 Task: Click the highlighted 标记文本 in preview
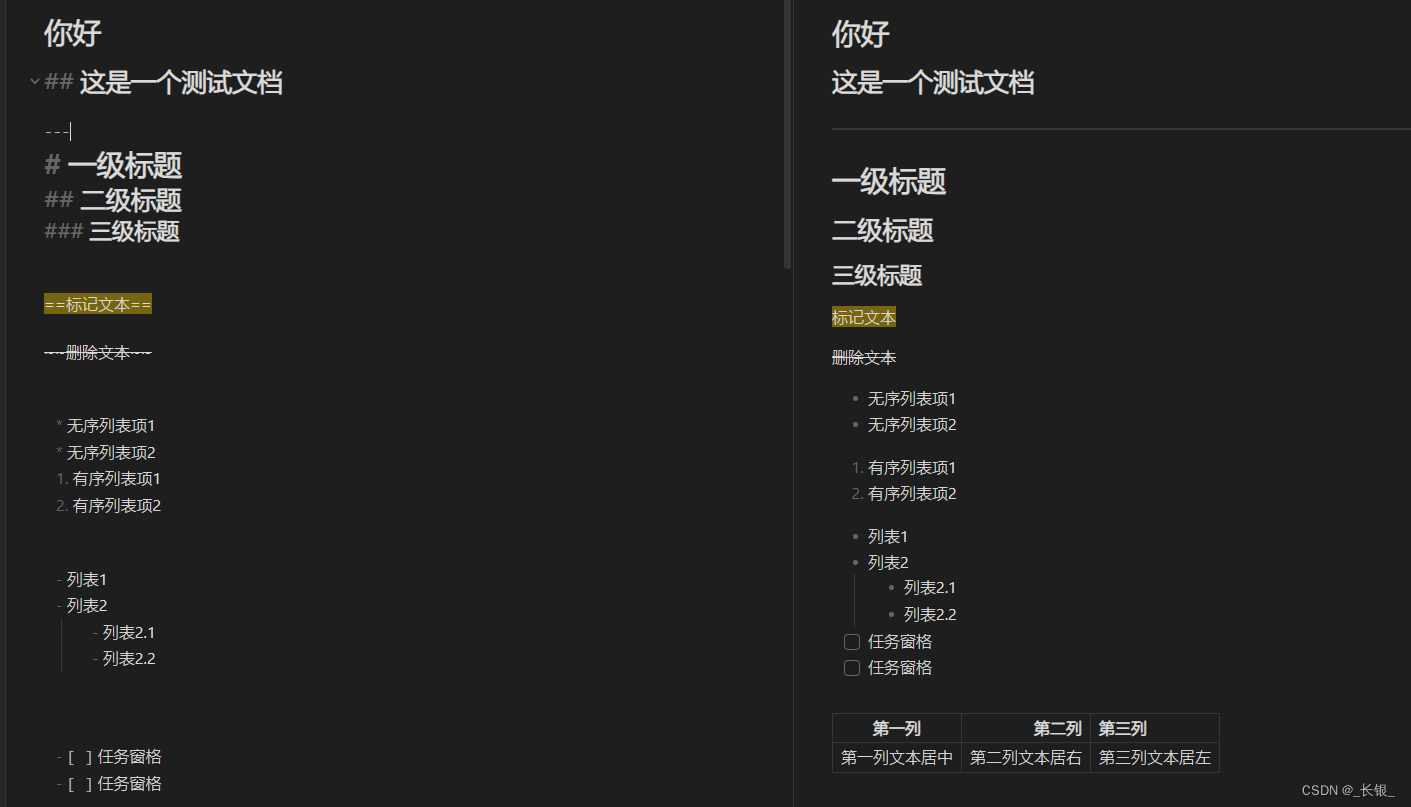coord(864,317)
